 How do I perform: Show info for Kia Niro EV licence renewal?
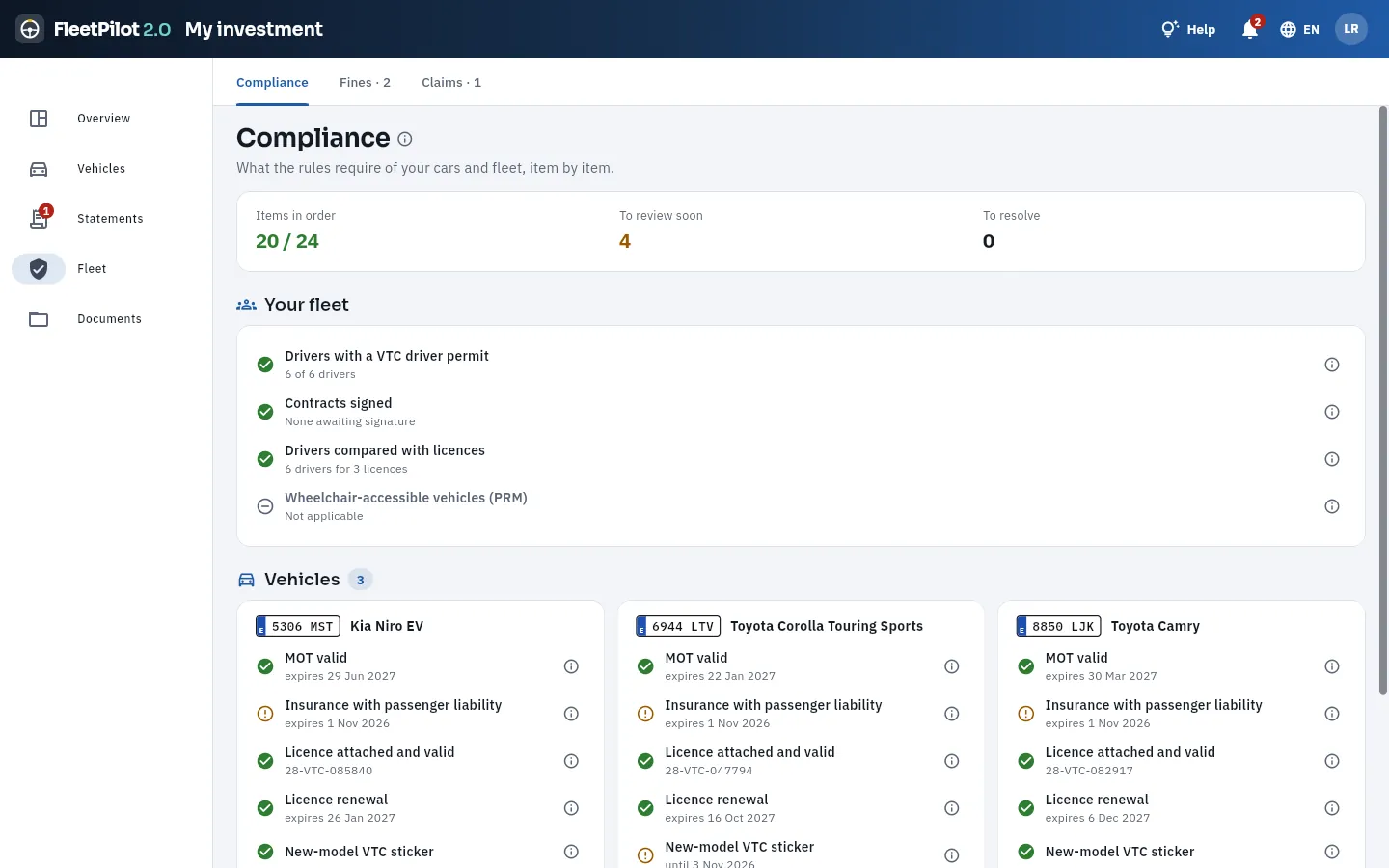coord(571,808)
